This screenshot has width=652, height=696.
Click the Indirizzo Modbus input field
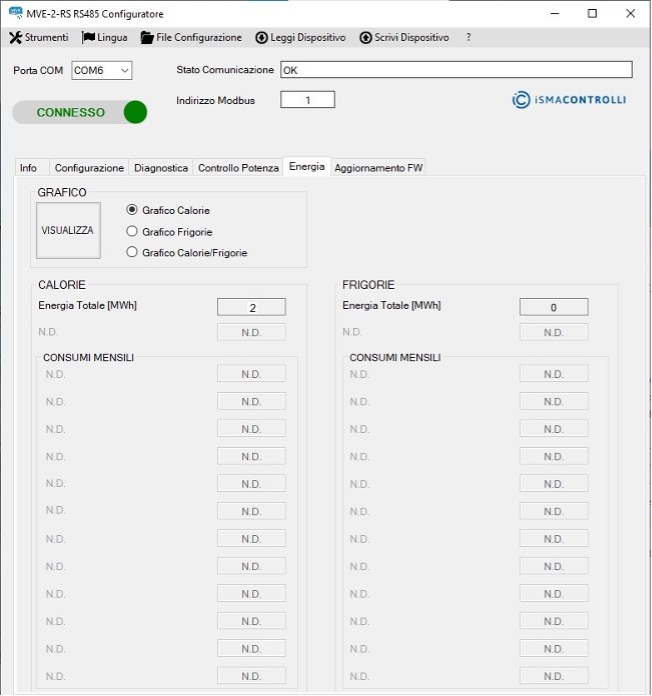pos(307,100)
